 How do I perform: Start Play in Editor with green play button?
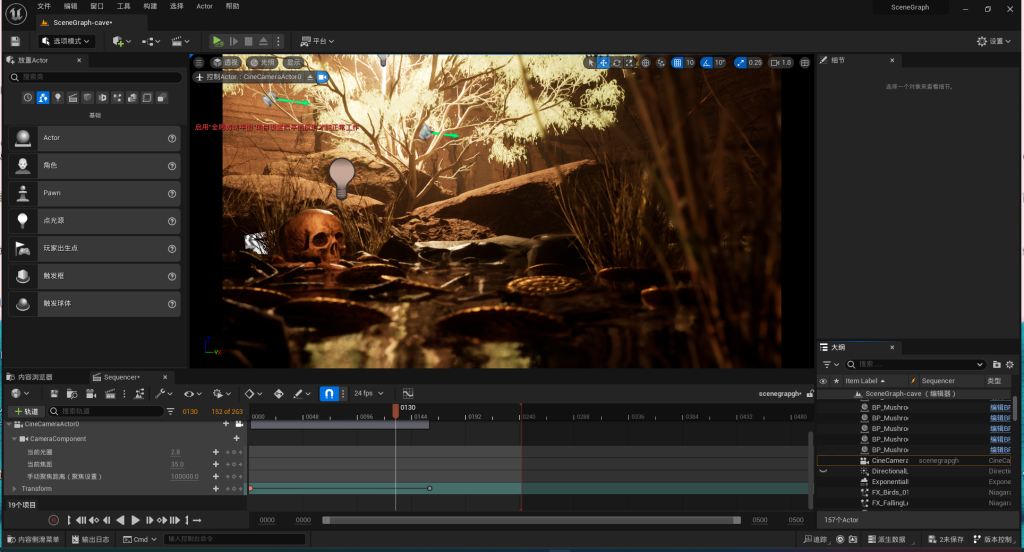pyautogui.click(x=218, y=41)
